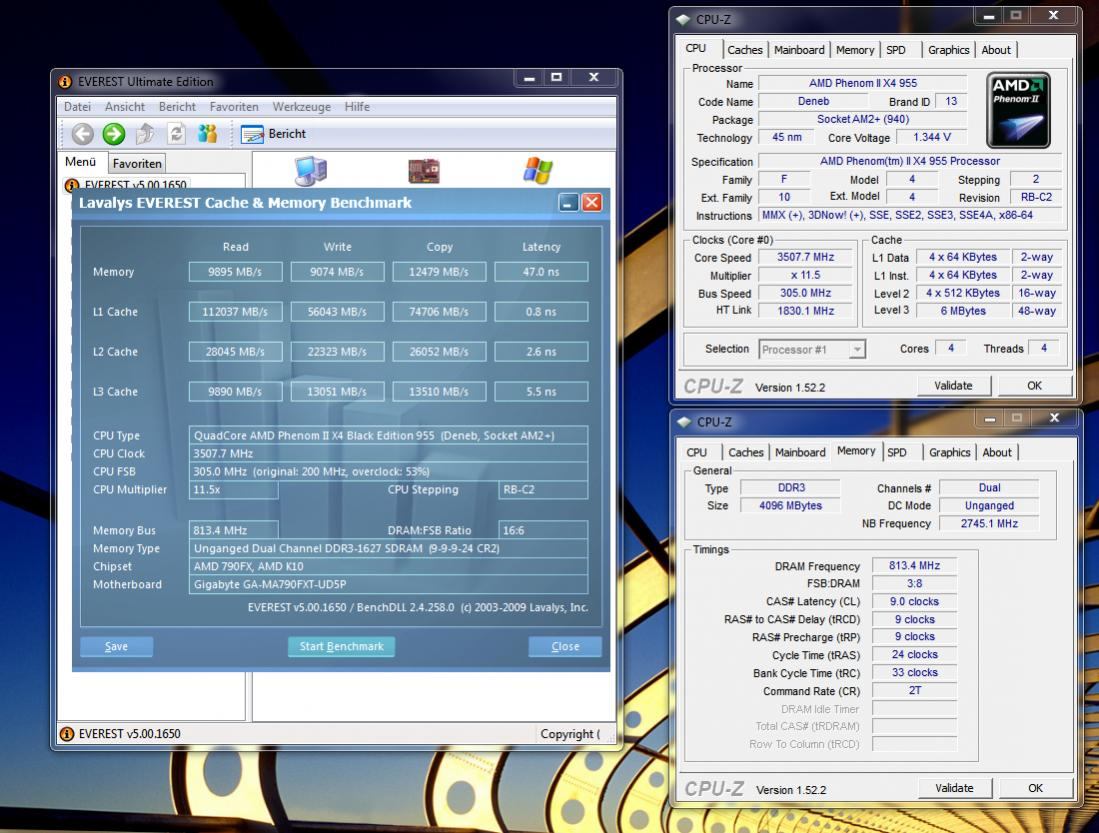Click DRAM Frequency value 813.4 MHz
This screenshot has height=833, width=1099.
pyautogui.click(x=914, y=565)
